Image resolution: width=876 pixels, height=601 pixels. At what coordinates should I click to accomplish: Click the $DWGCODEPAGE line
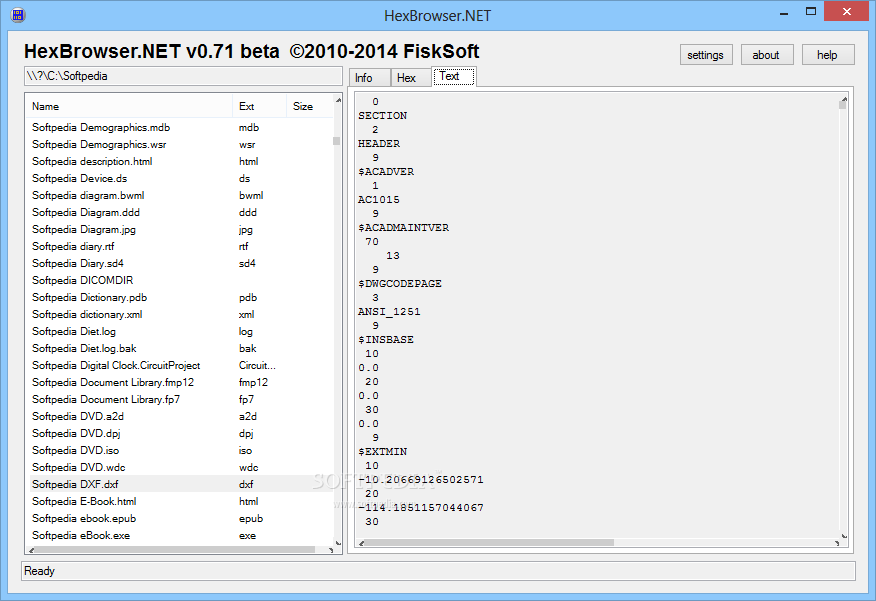pos(400,284)
